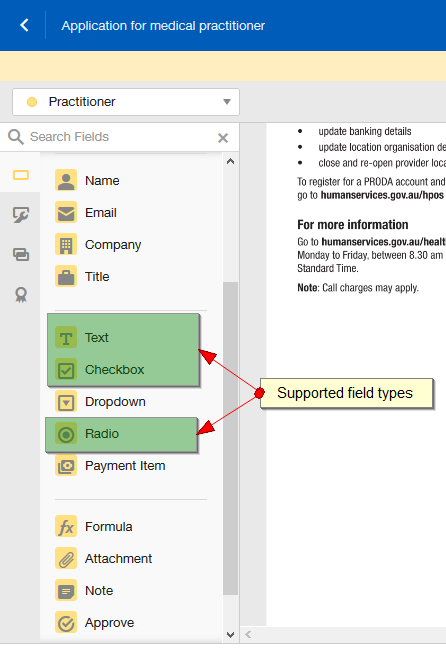The height and width of the screenshot is (660, 446).
Task: Go back using the header arrow
Action: coord(24,25)
